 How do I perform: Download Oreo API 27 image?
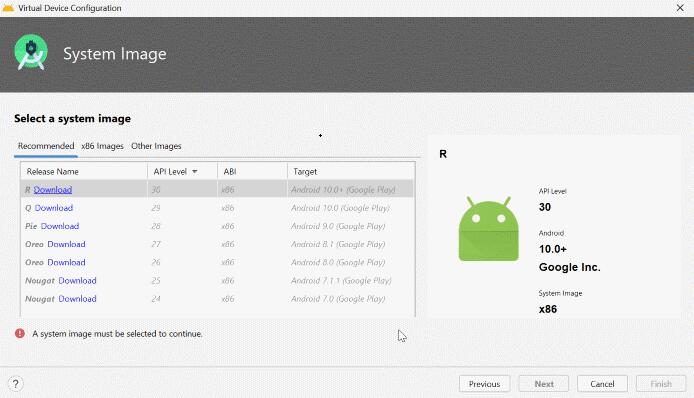coord(66,244)
